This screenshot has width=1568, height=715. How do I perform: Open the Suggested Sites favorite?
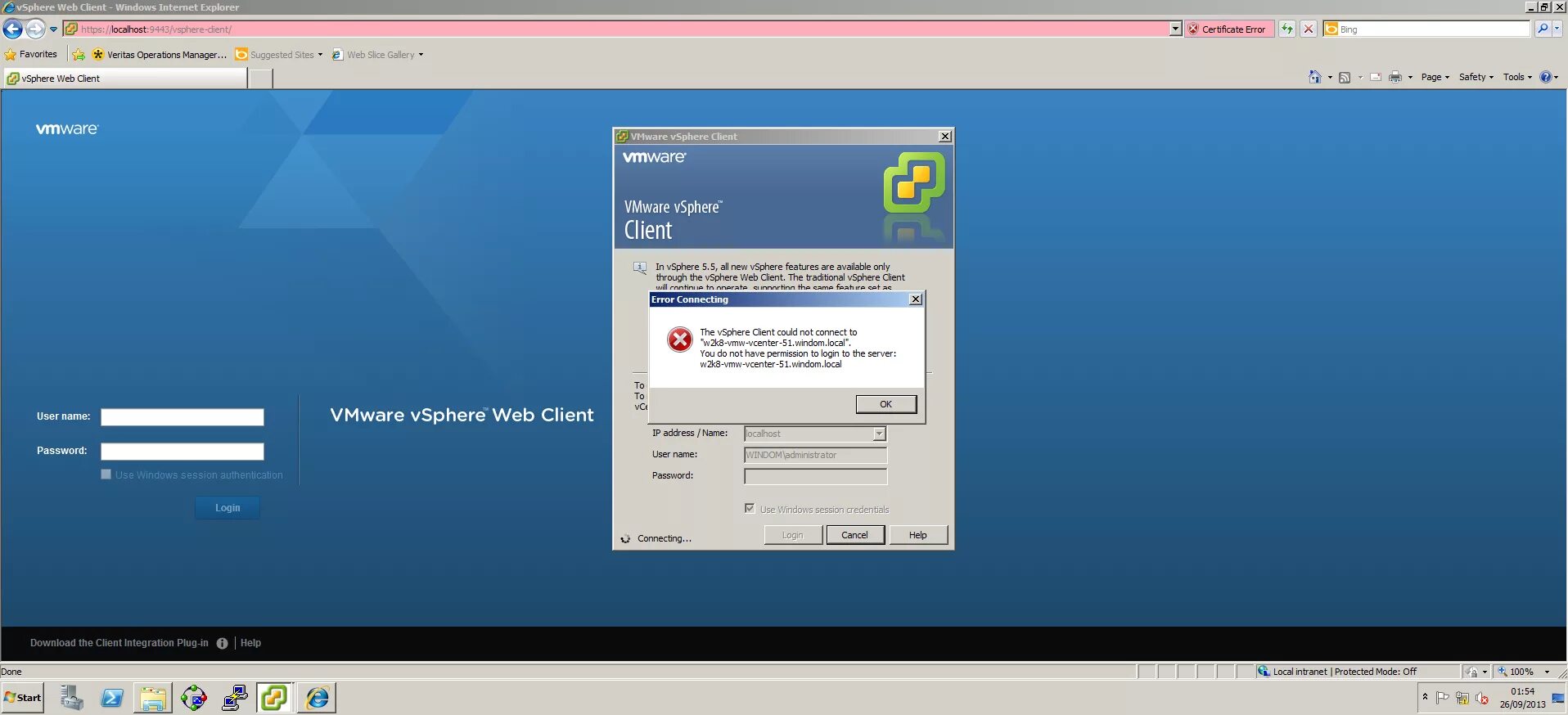click(x=278, y=55)
